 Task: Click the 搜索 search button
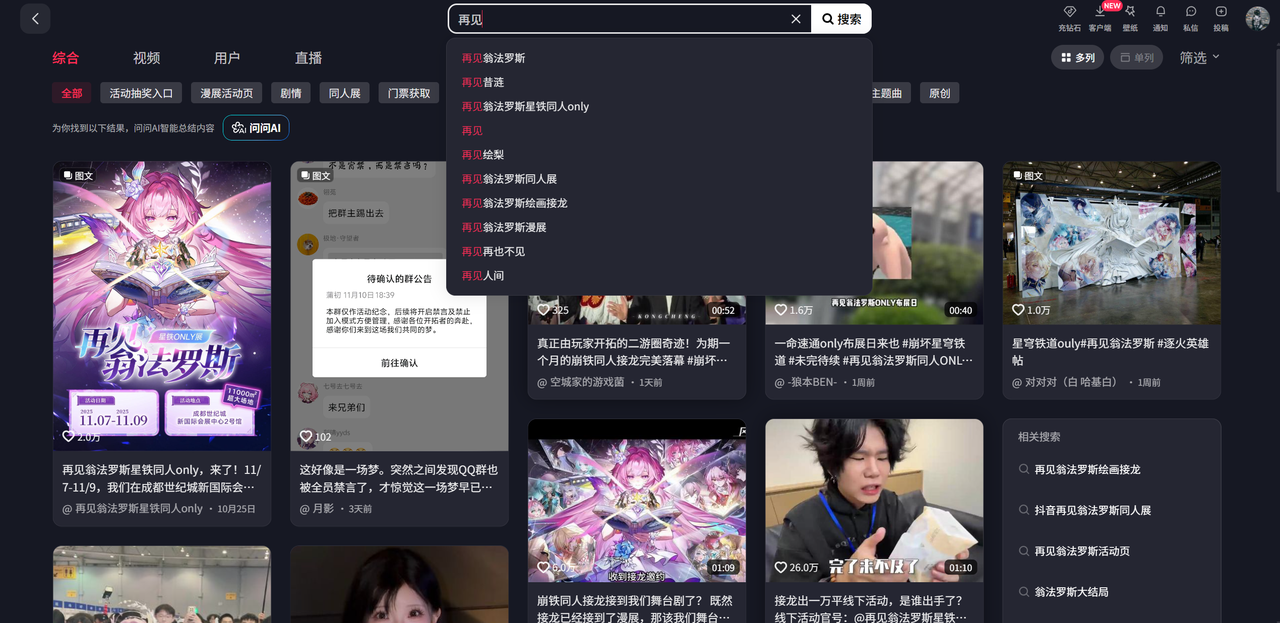coord(841,19)
